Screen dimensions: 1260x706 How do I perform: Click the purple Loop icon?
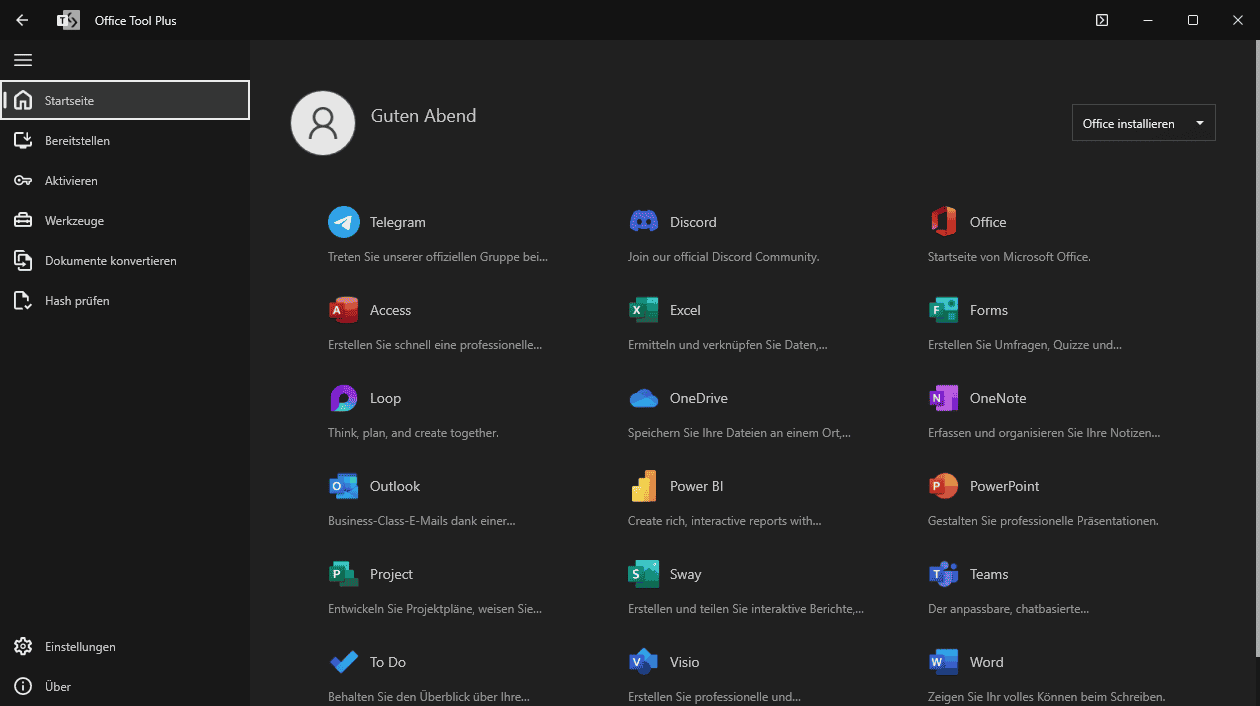click(x=344, y=398)
